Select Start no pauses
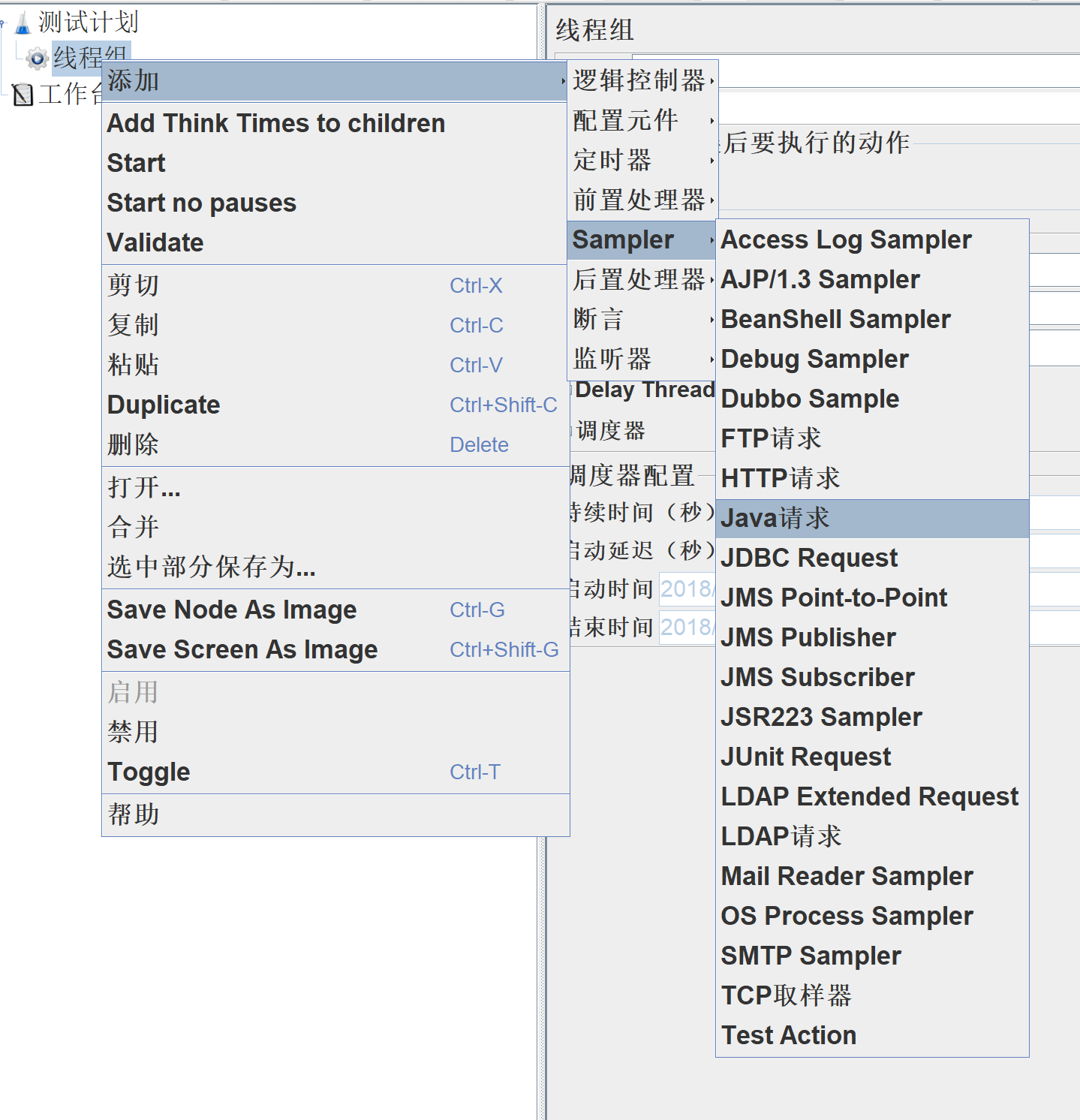 (x=335, y=203)
